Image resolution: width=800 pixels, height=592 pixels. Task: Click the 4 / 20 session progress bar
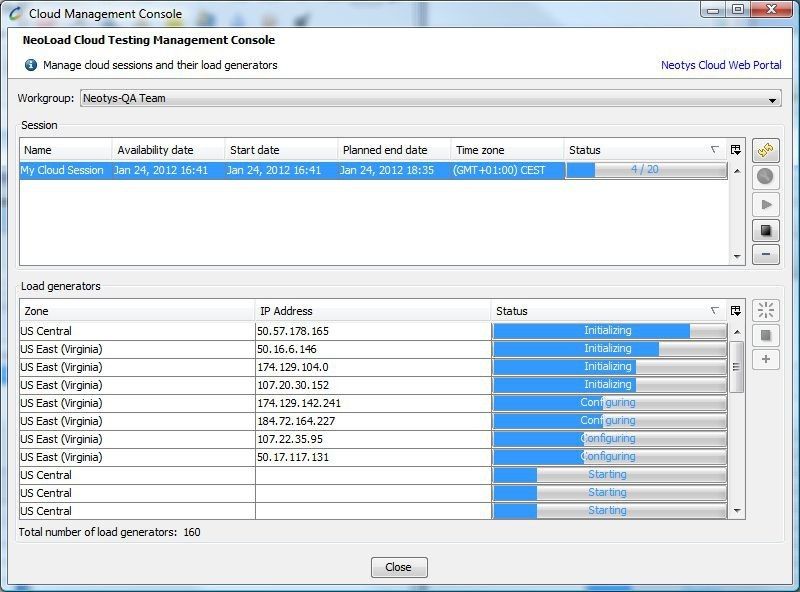point(646,170)
